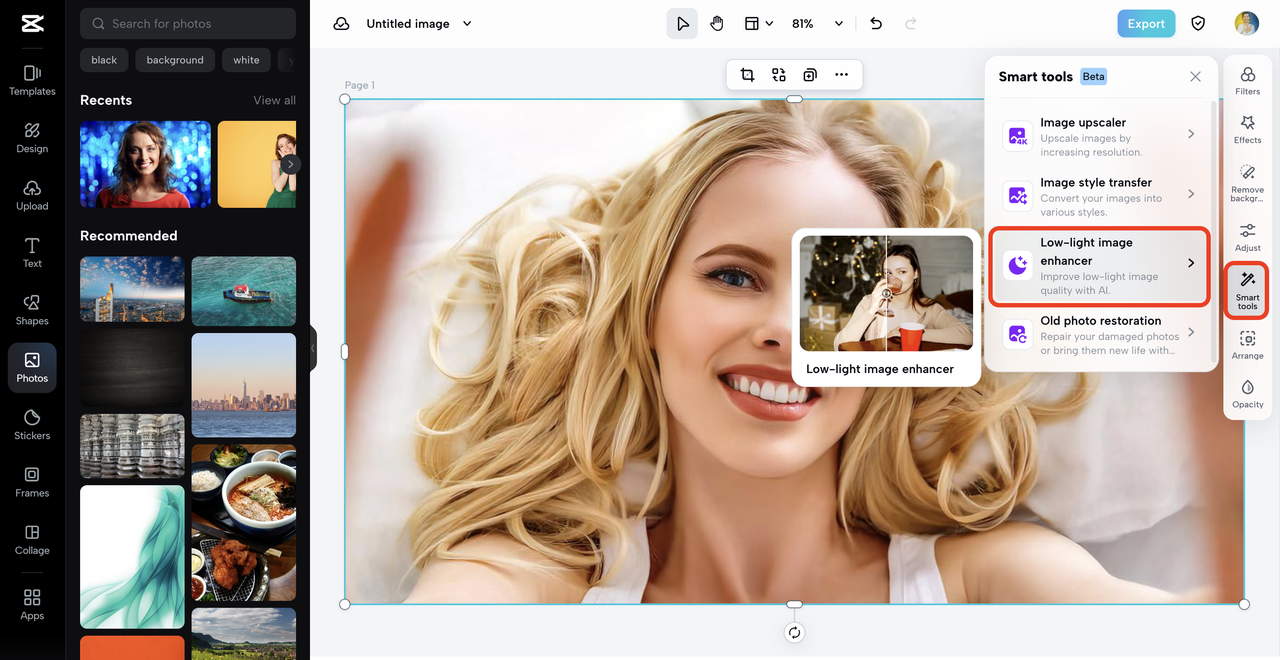Screen dimensions: 1280x660
Task: Click the CapCut logo icon
Action: 32,24
